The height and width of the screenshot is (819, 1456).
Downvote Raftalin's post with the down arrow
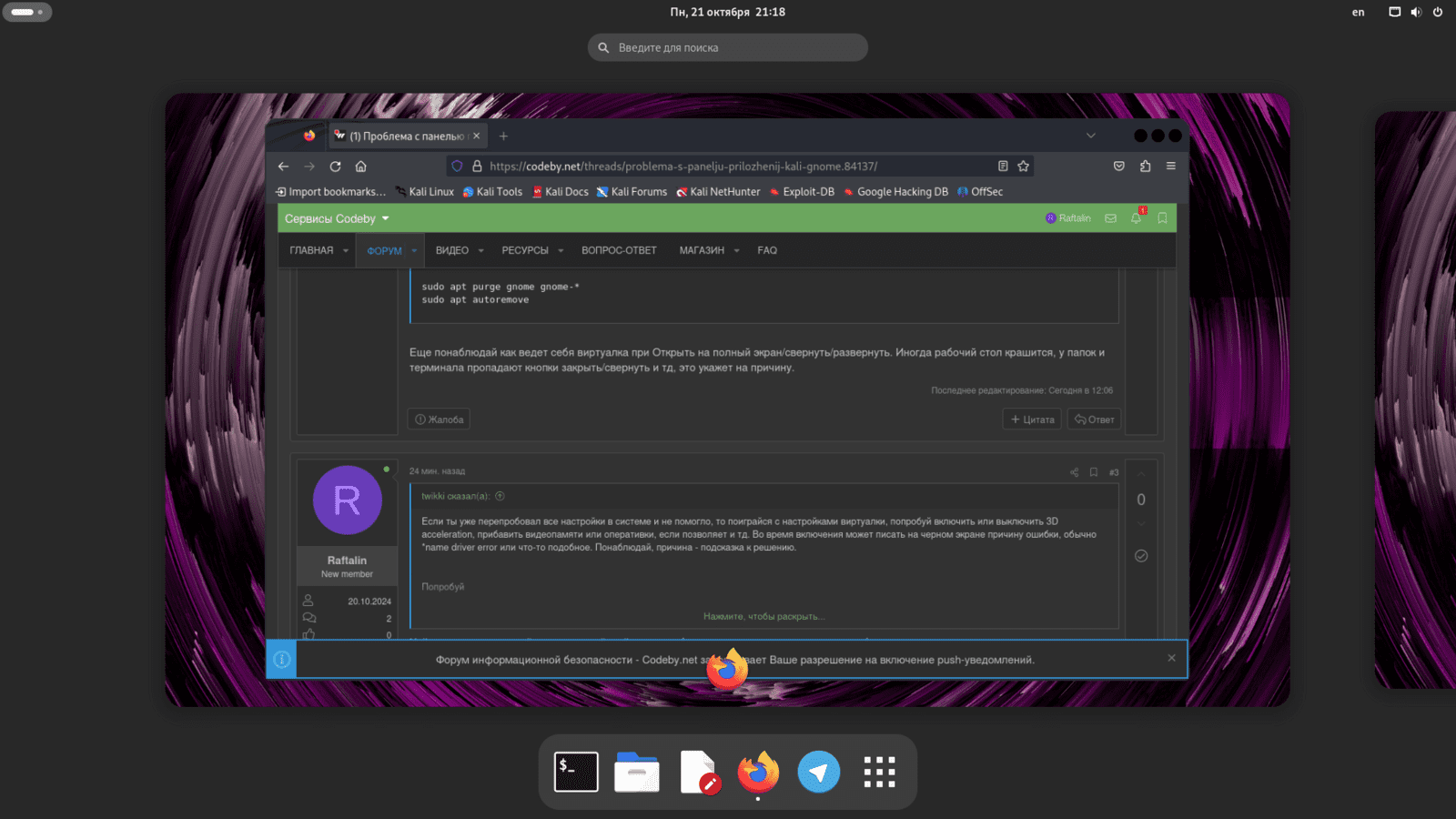[x=1141, y=523]
